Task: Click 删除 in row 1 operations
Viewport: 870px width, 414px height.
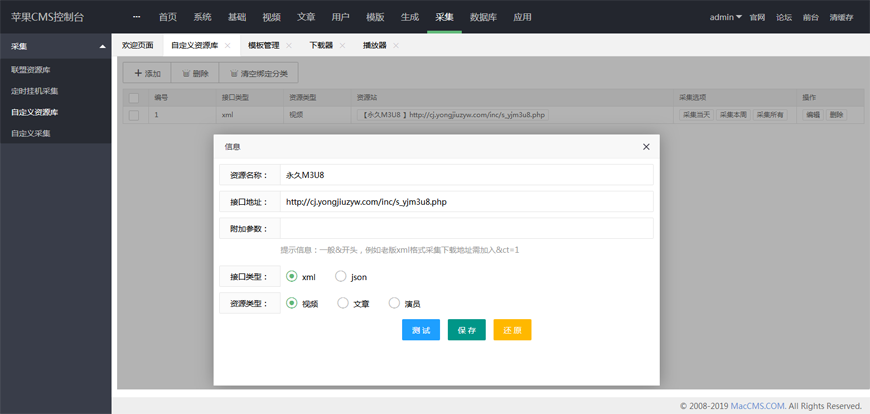Action: [x=836, y=115]
